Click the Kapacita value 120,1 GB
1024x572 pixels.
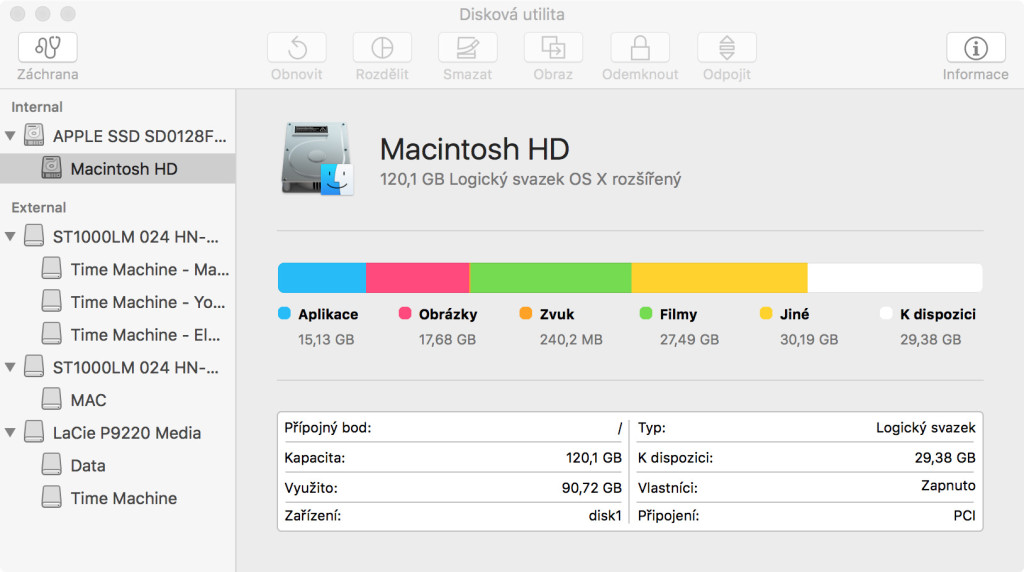point(594,458)
